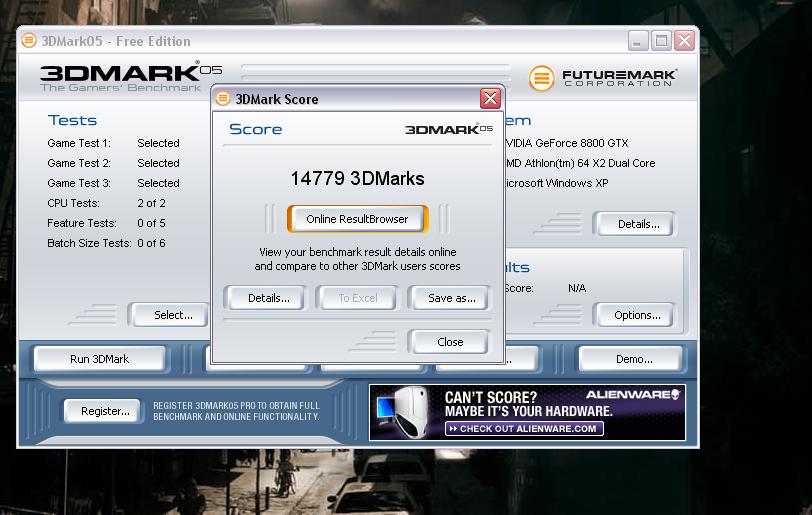Screen dimensions: 812x515
Task: Minimize the 3DMark05 main window
Action: [638, 40]
